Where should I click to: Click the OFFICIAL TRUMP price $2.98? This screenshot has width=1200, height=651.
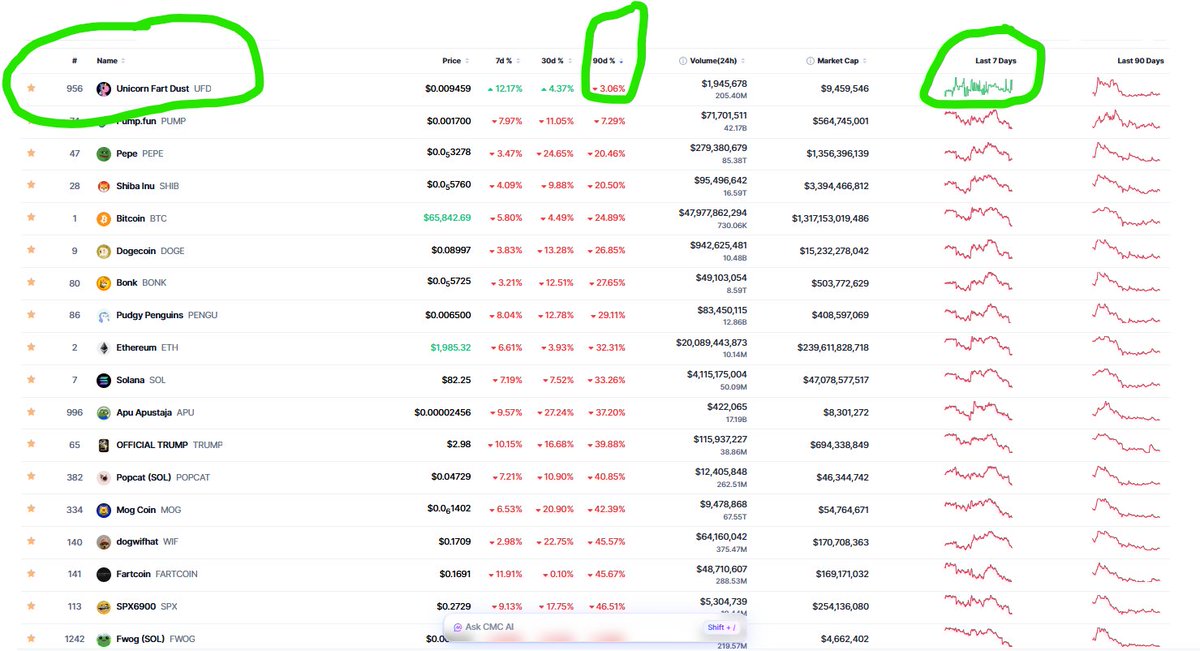point(459,445)
